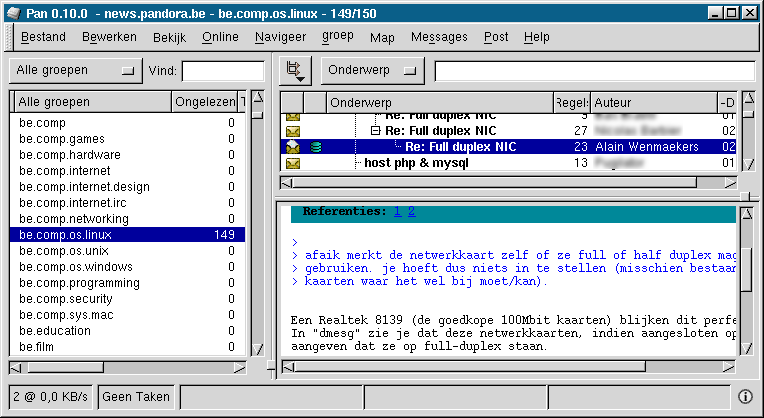Screen dimensions: 764x418
Task: Open the Bestand menu
Action: pyautogui.click(x=43, y=37)
